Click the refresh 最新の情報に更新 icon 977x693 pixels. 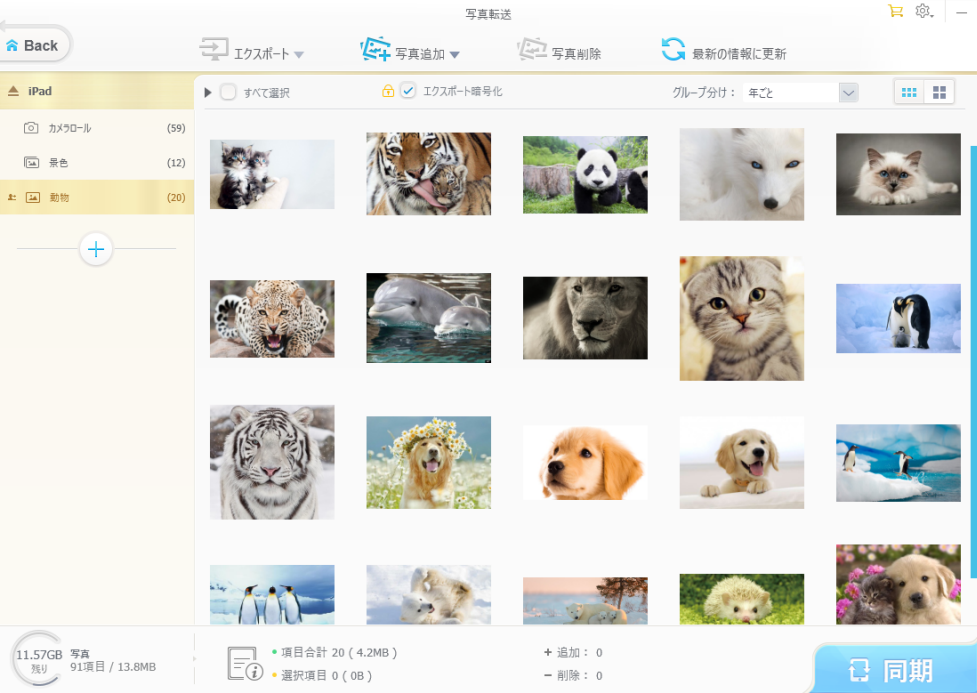tap(673, 49)
